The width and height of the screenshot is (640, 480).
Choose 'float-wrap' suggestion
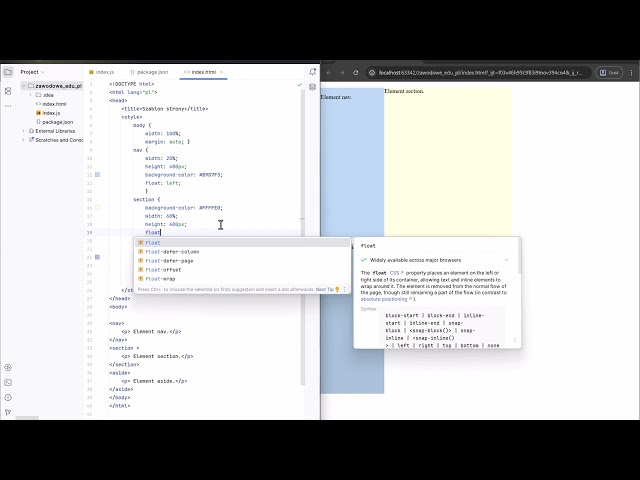click(242, 279)
